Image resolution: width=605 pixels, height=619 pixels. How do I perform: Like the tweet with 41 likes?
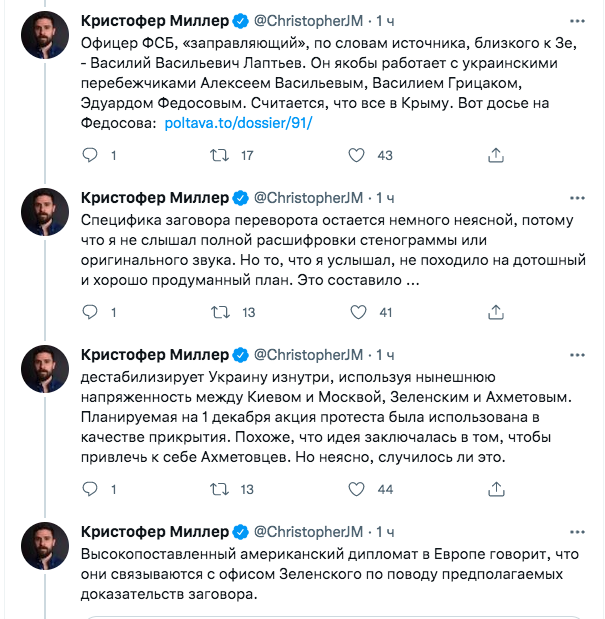[x=356, y=312]
